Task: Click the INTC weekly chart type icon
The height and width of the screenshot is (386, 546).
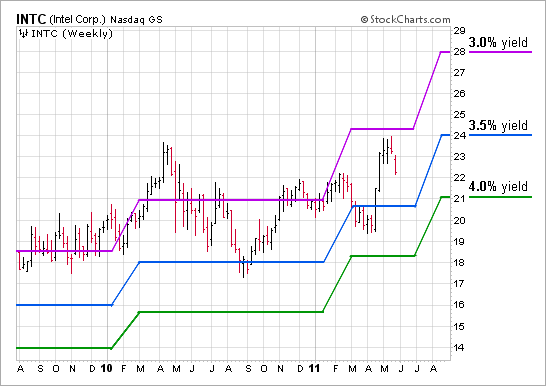Action: (x=23, y=34)
